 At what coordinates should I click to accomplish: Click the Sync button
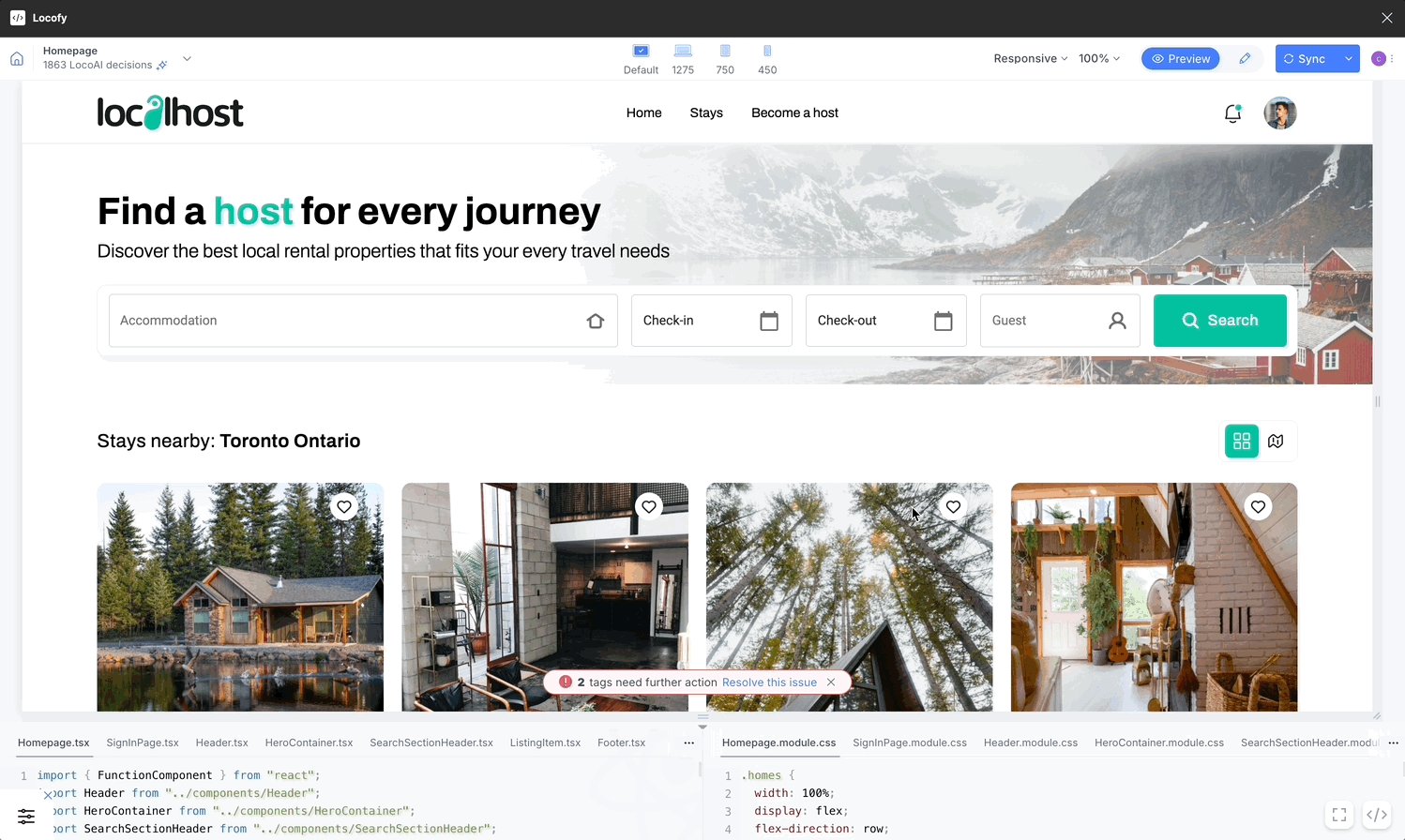click(1306, 58)
